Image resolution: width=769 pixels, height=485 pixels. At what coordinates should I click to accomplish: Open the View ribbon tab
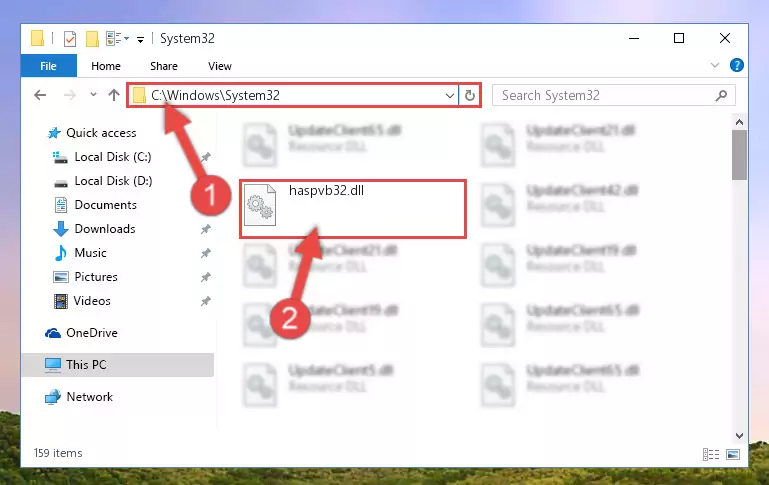220,66
